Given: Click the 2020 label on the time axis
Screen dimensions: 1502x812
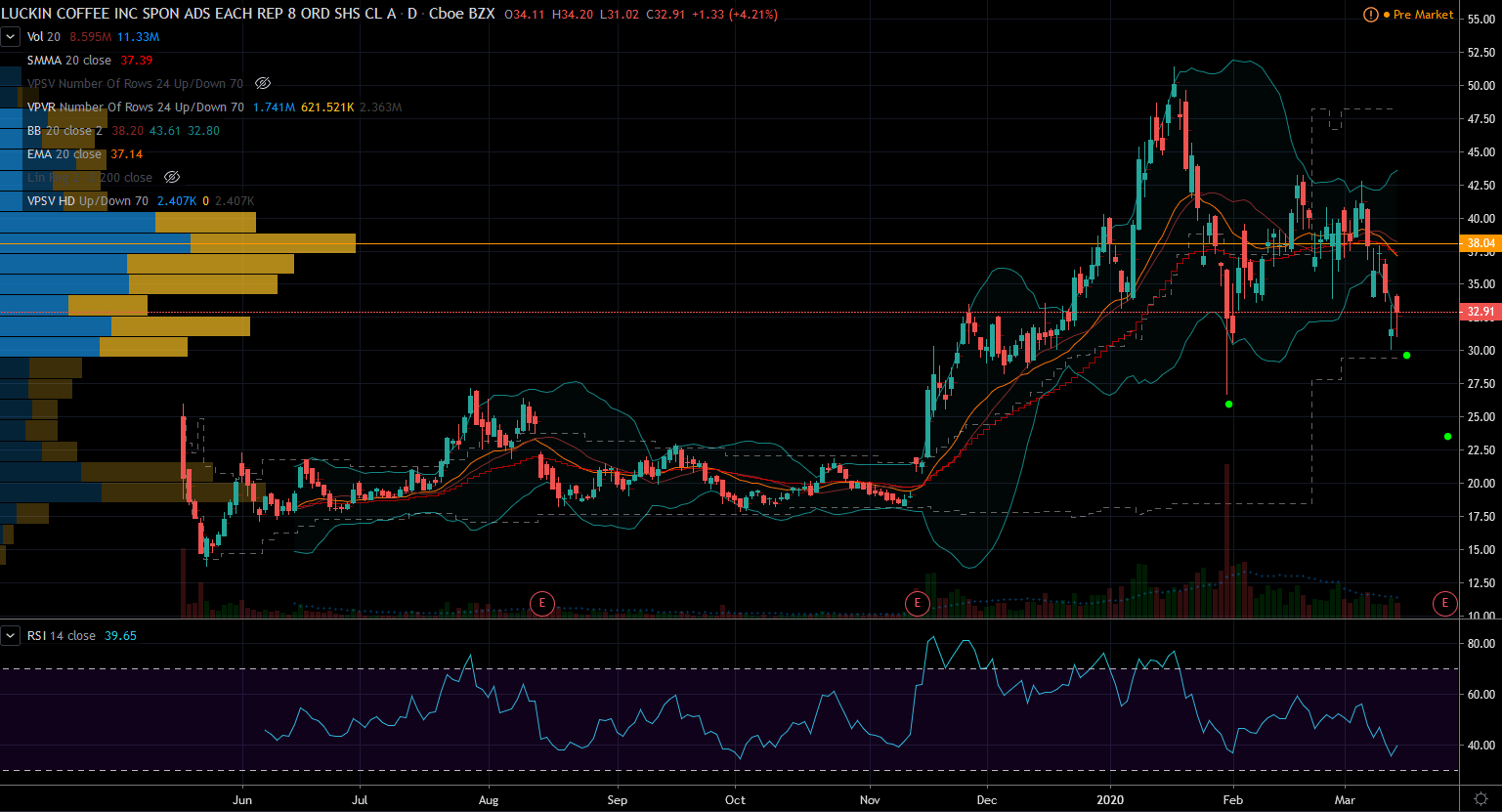Looking at the screenshot, I should click(1110, 799).
